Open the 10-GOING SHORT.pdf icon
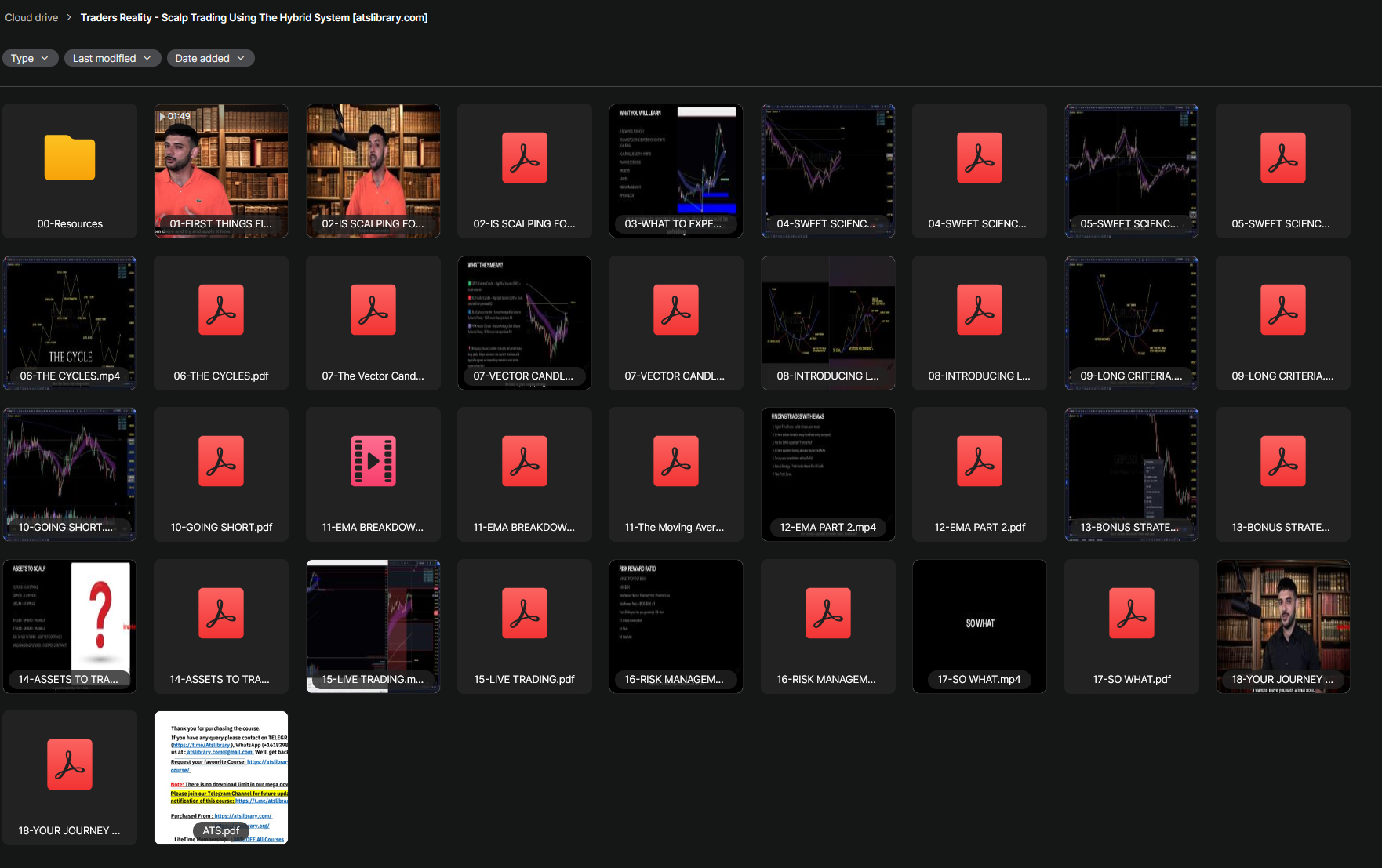This screenshot has width=1382, height=868. point(221,462)
